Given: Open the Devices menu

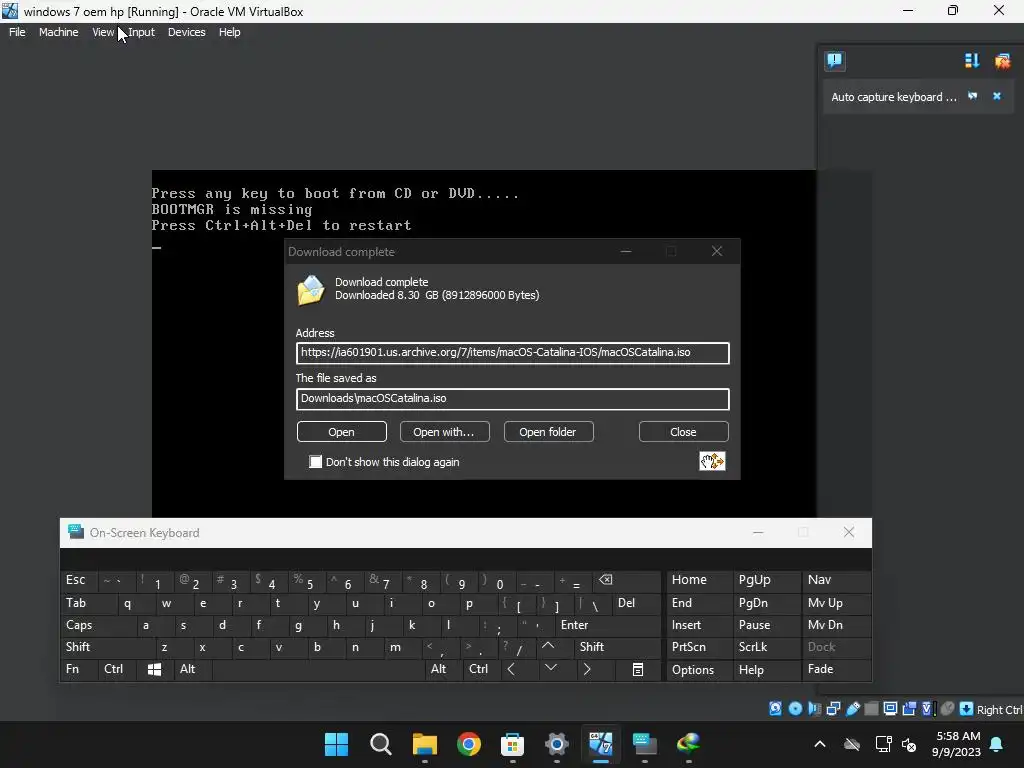Looking at the screenshot, I should click(186, 32).
